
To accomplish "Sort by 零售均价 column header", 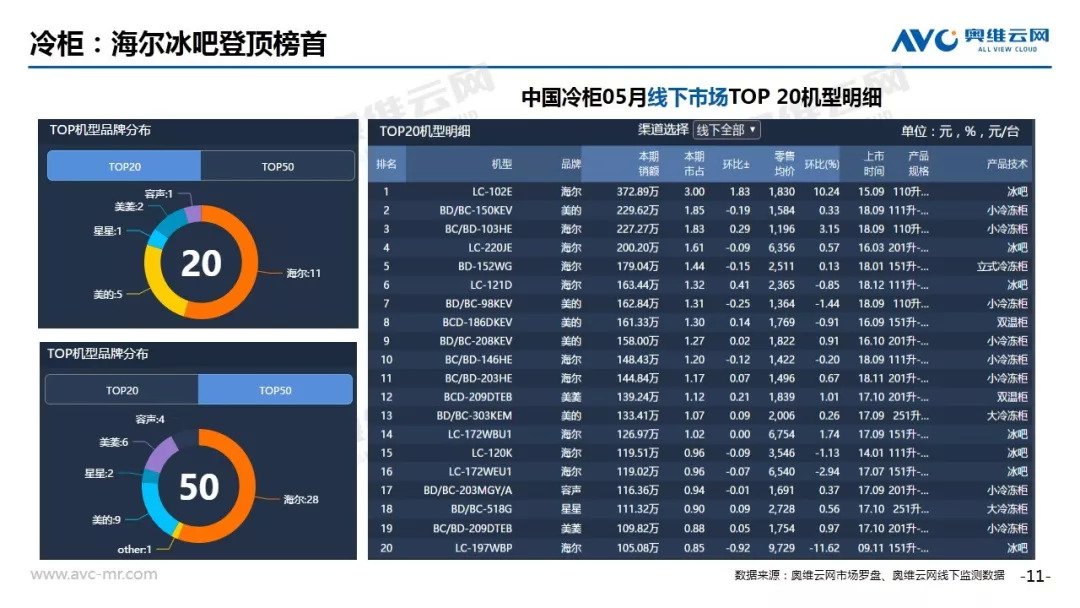I will pos(784,164).
